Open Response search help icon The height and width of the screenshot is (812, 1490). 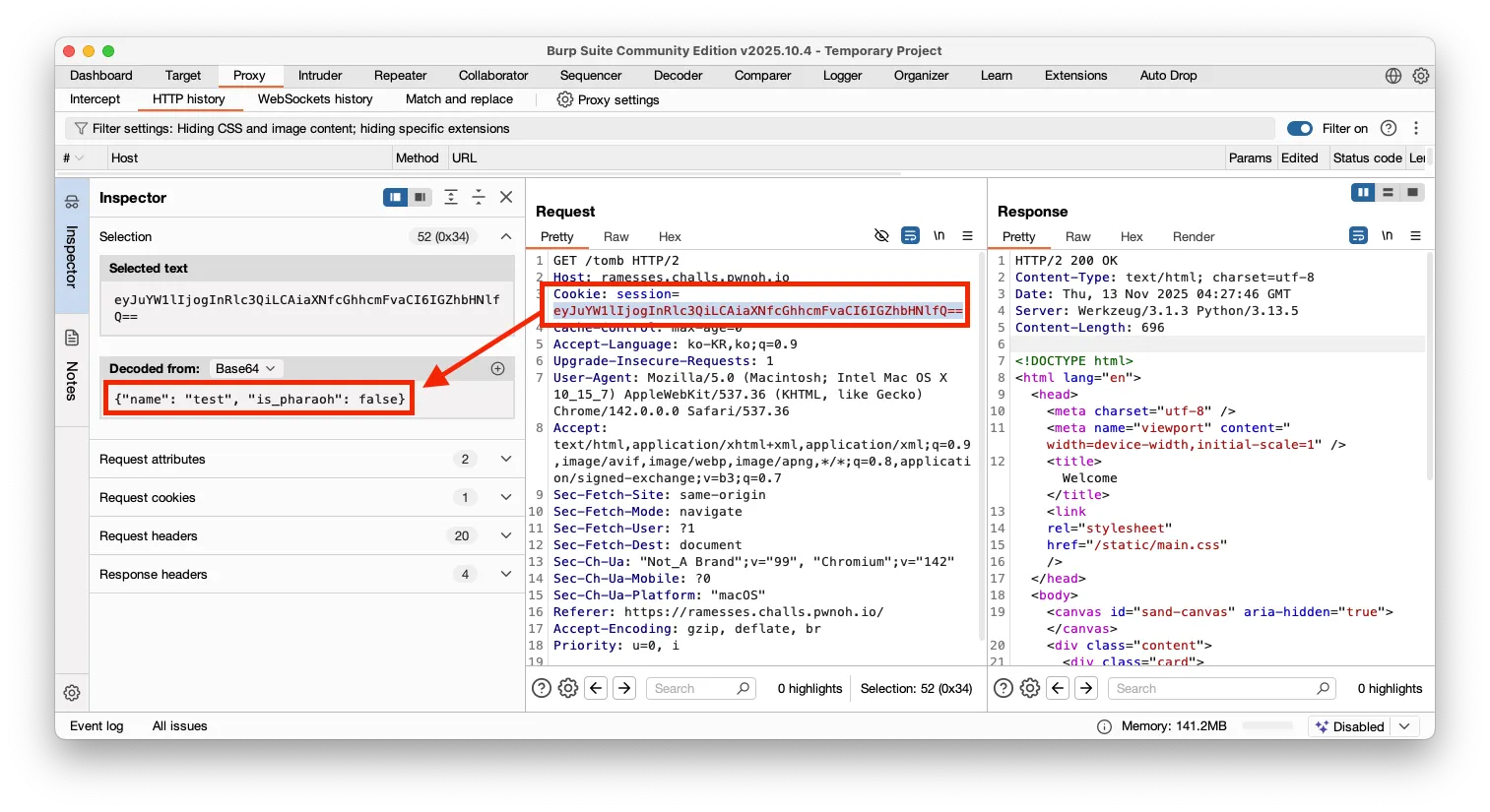[x=1004, y=688]
